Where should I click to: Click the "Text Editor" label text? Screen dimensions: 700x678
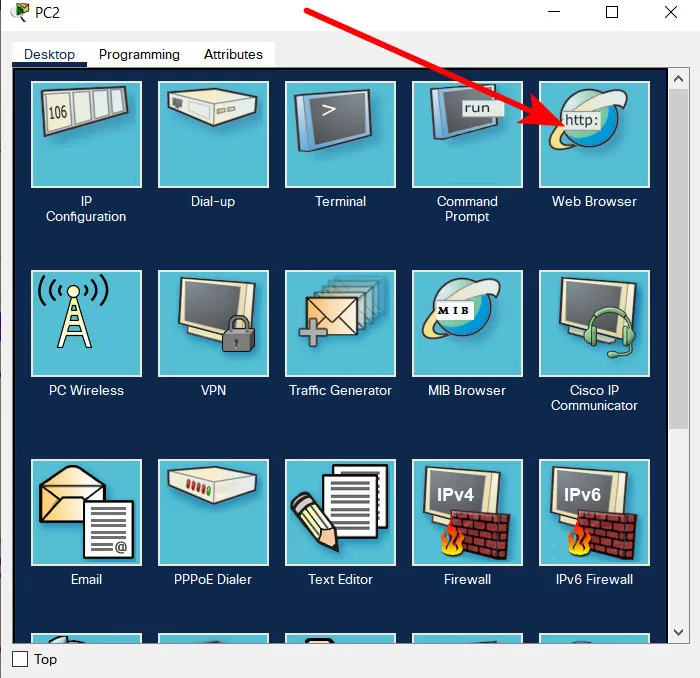tap(340, 579)
